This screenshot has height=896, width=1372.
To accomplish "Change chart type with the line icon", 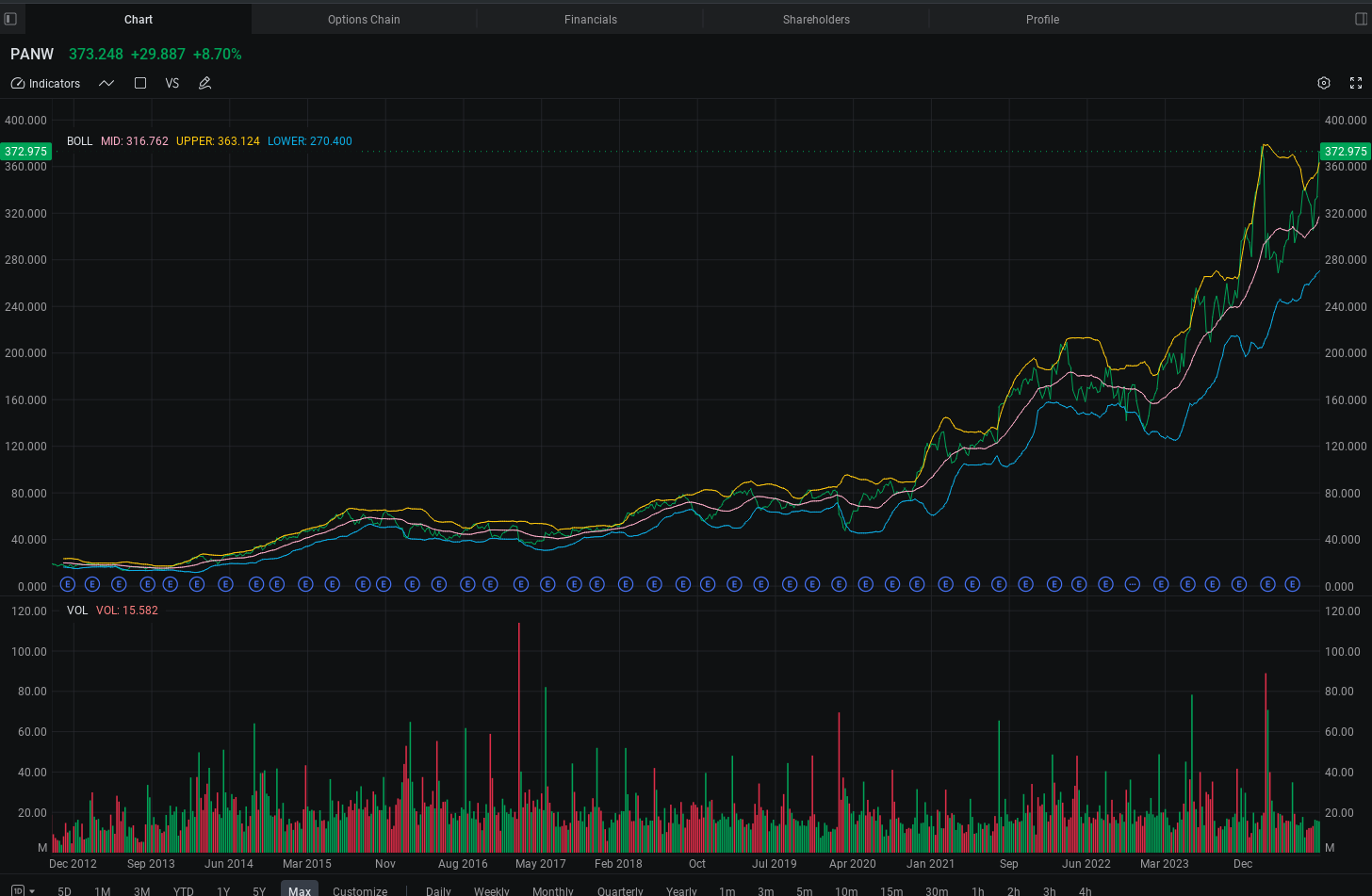I will [106, 83].
